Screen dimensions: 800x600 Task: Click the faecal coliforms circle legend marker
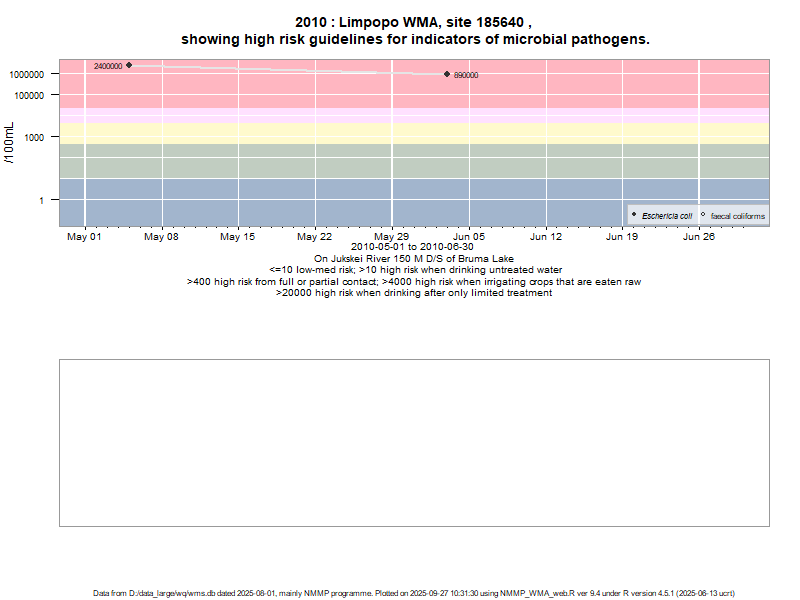(x=703, y=215)
